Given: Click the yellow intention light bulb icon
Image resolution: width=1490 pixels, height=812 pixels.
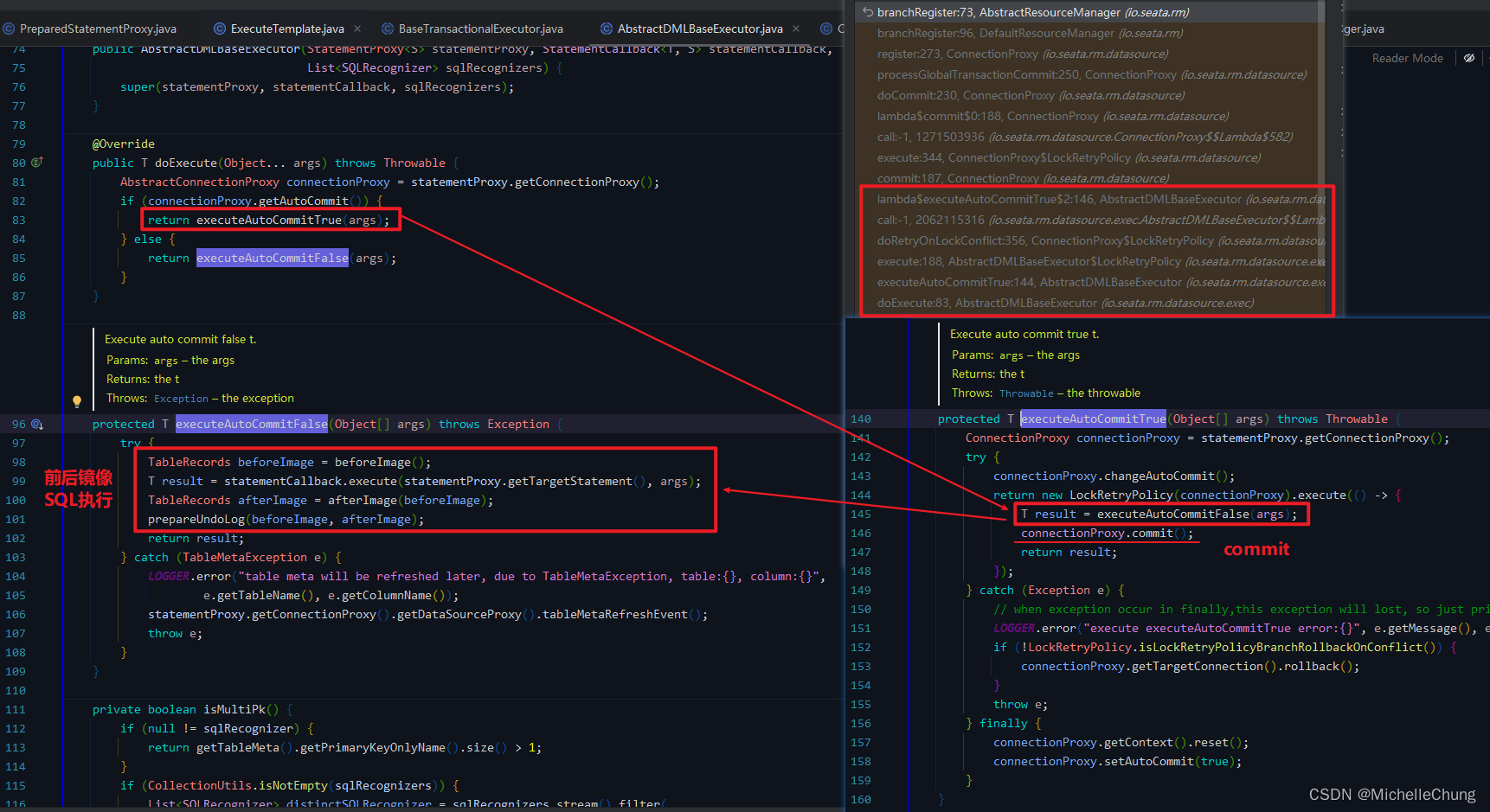Looking at the screenshot, I should [77, 401].
